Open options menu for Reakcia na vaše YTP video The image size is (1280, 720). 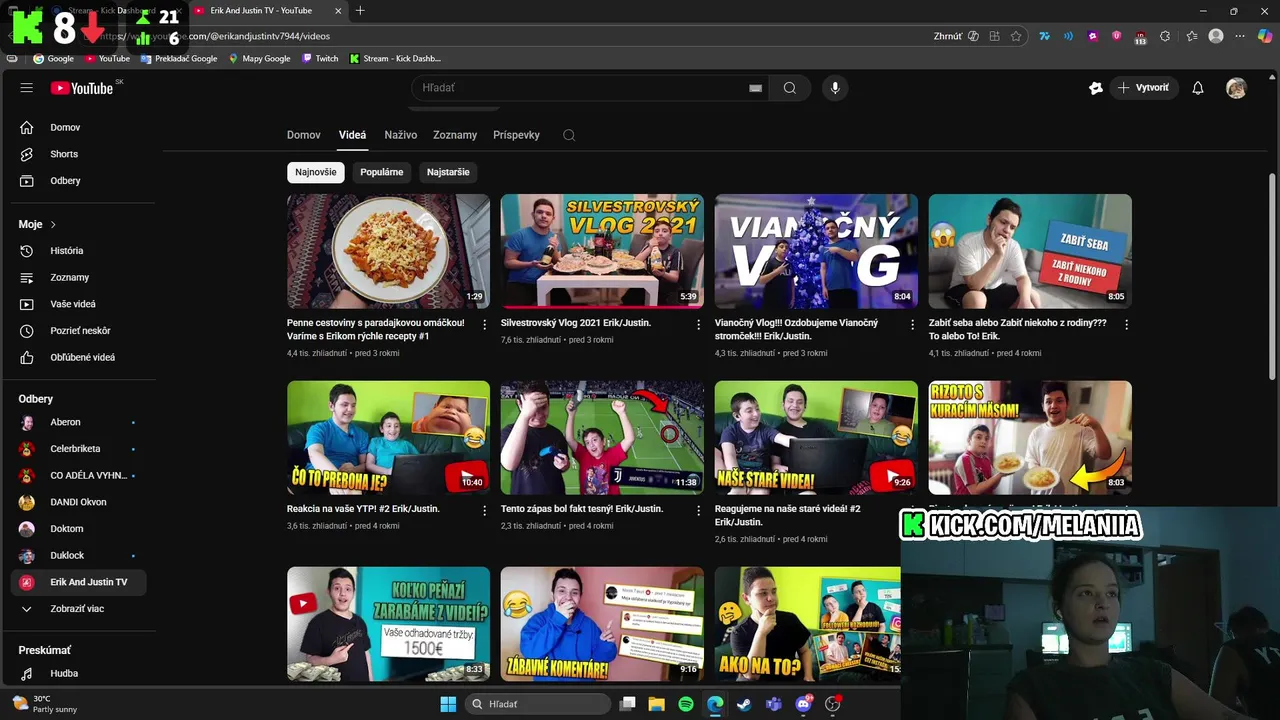pos(485,510)
